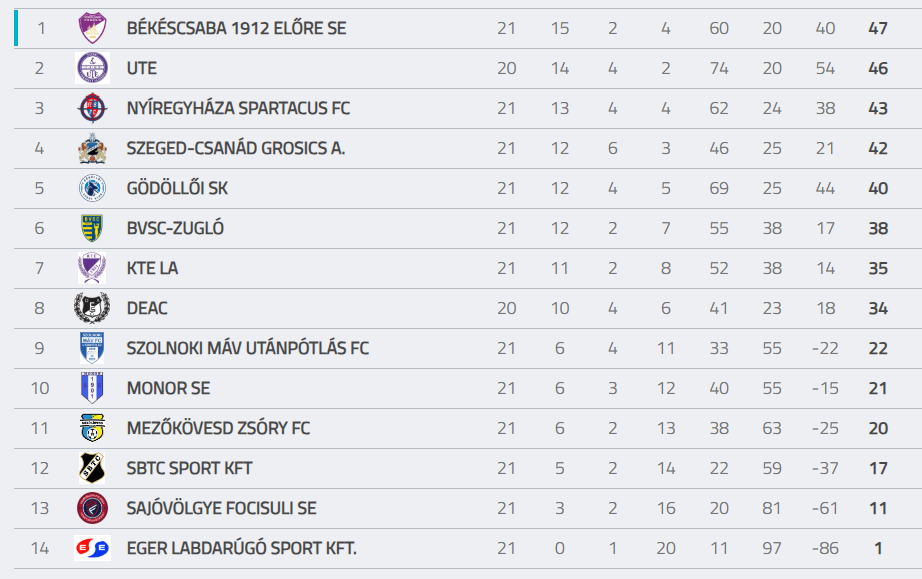Click the Monor SE club crest
The width and height of the screenshot is (922, 579).
tap(92, 388)
